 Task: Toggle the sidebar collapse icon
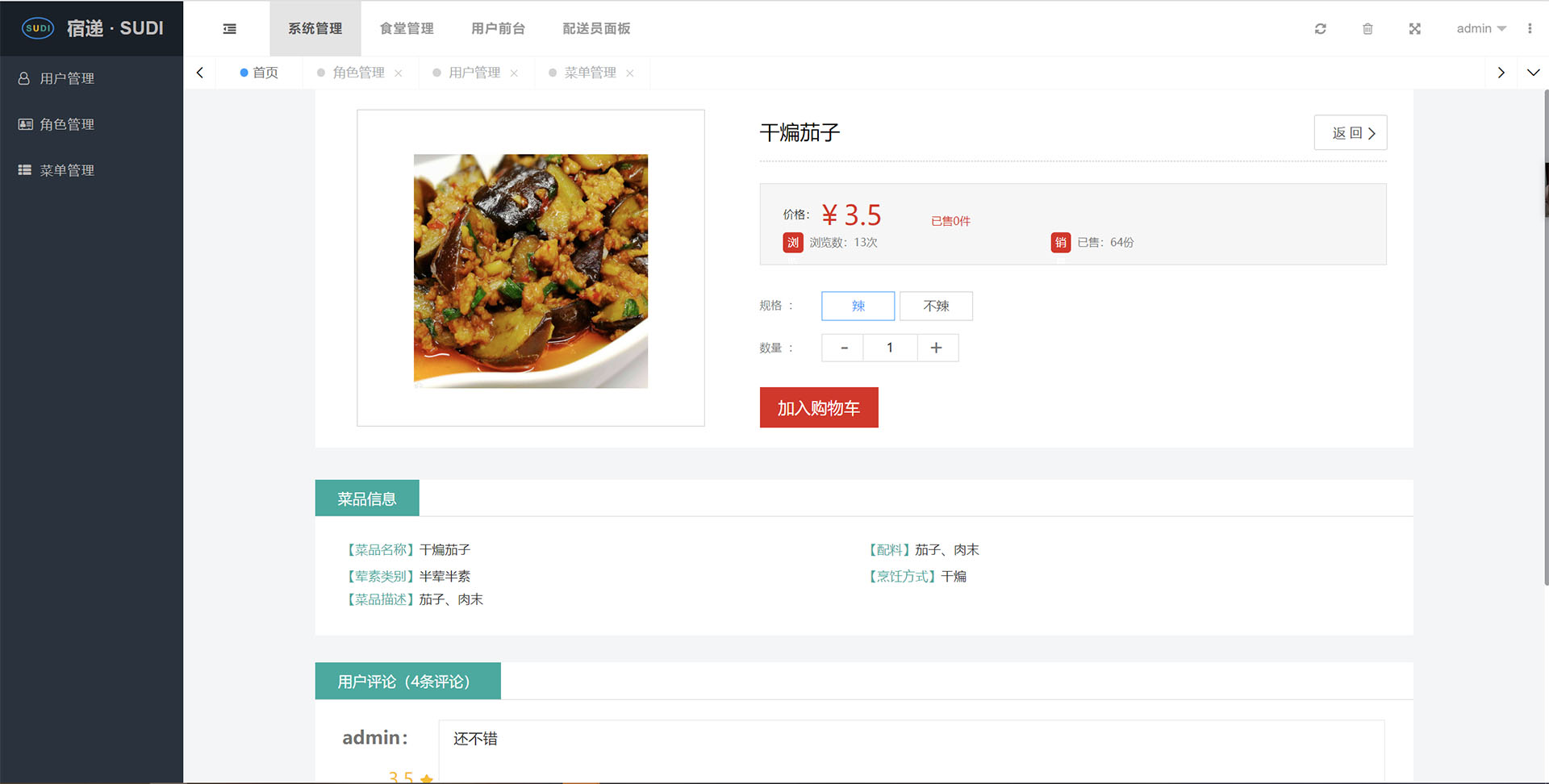[230, 29]
